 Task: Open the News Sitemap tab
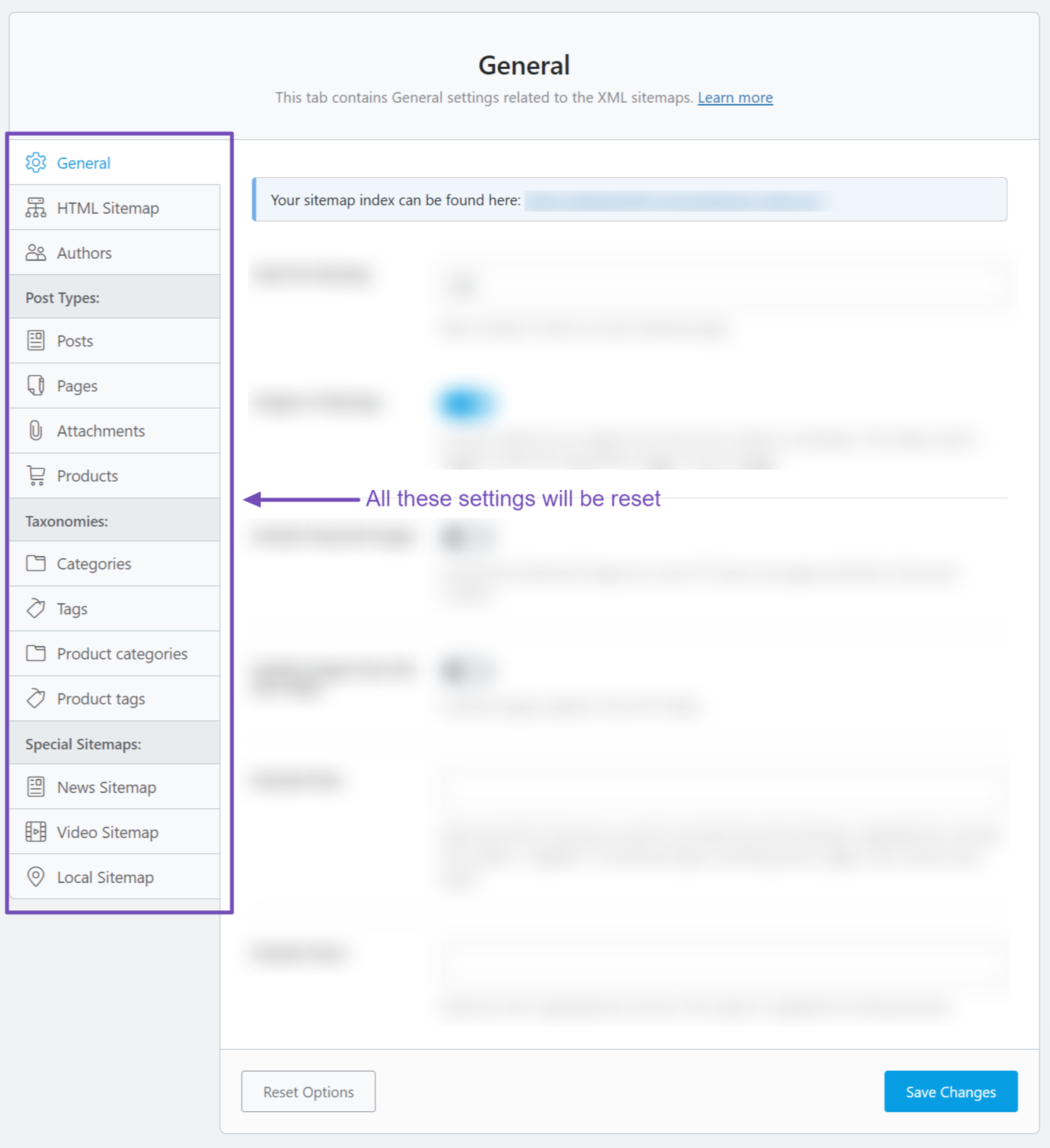[x=115, y=787]
